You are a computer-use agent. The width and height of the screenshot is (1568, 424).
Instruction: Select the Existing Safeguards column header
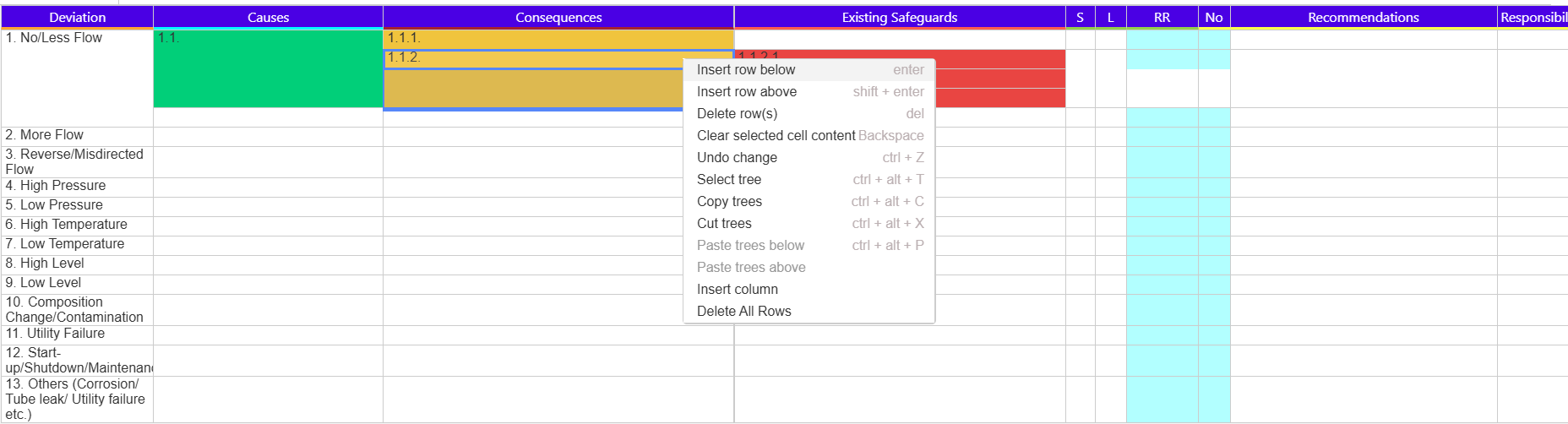coord(900,17)
